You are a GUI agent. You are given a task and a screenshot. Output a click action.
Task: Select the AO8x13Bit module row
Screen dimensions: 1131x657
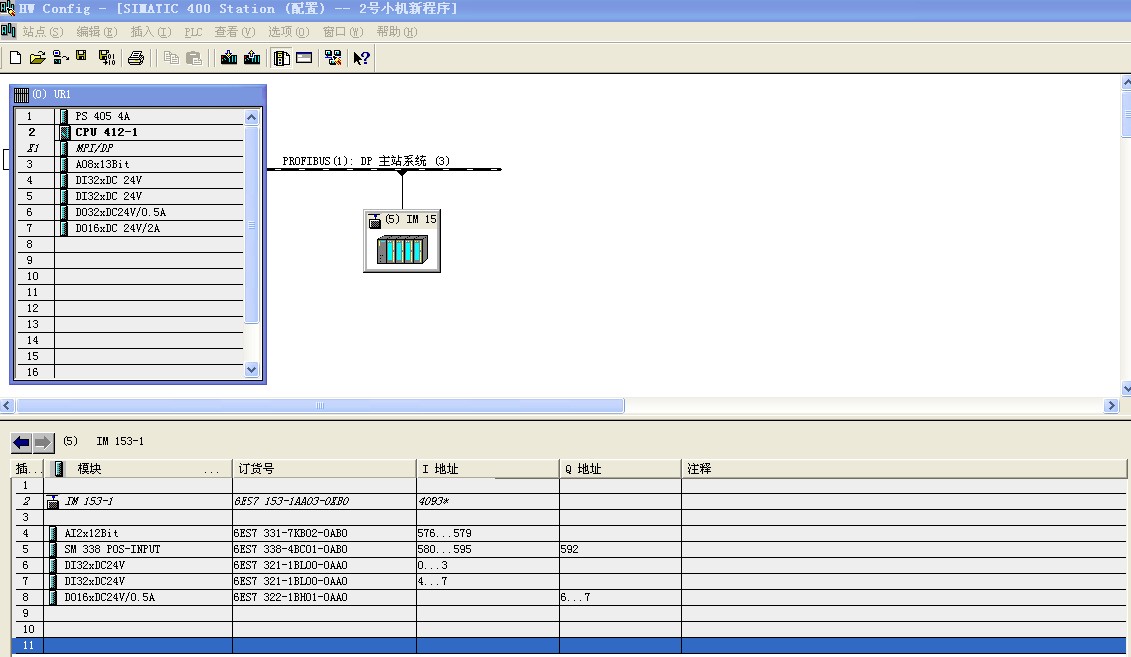click(x=130, y=164)
